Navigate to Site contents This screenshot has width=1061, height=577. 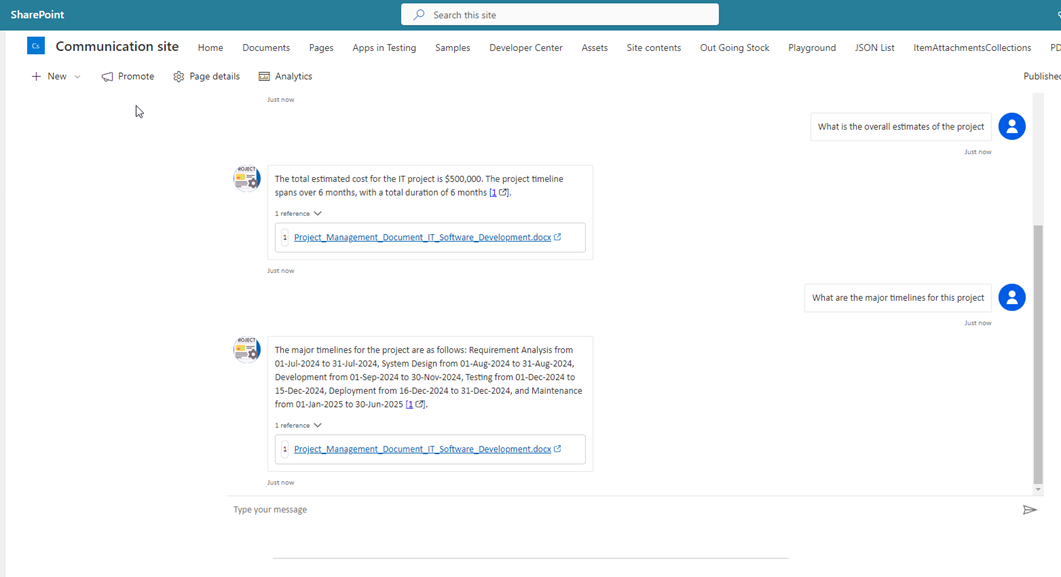point(653,47)
